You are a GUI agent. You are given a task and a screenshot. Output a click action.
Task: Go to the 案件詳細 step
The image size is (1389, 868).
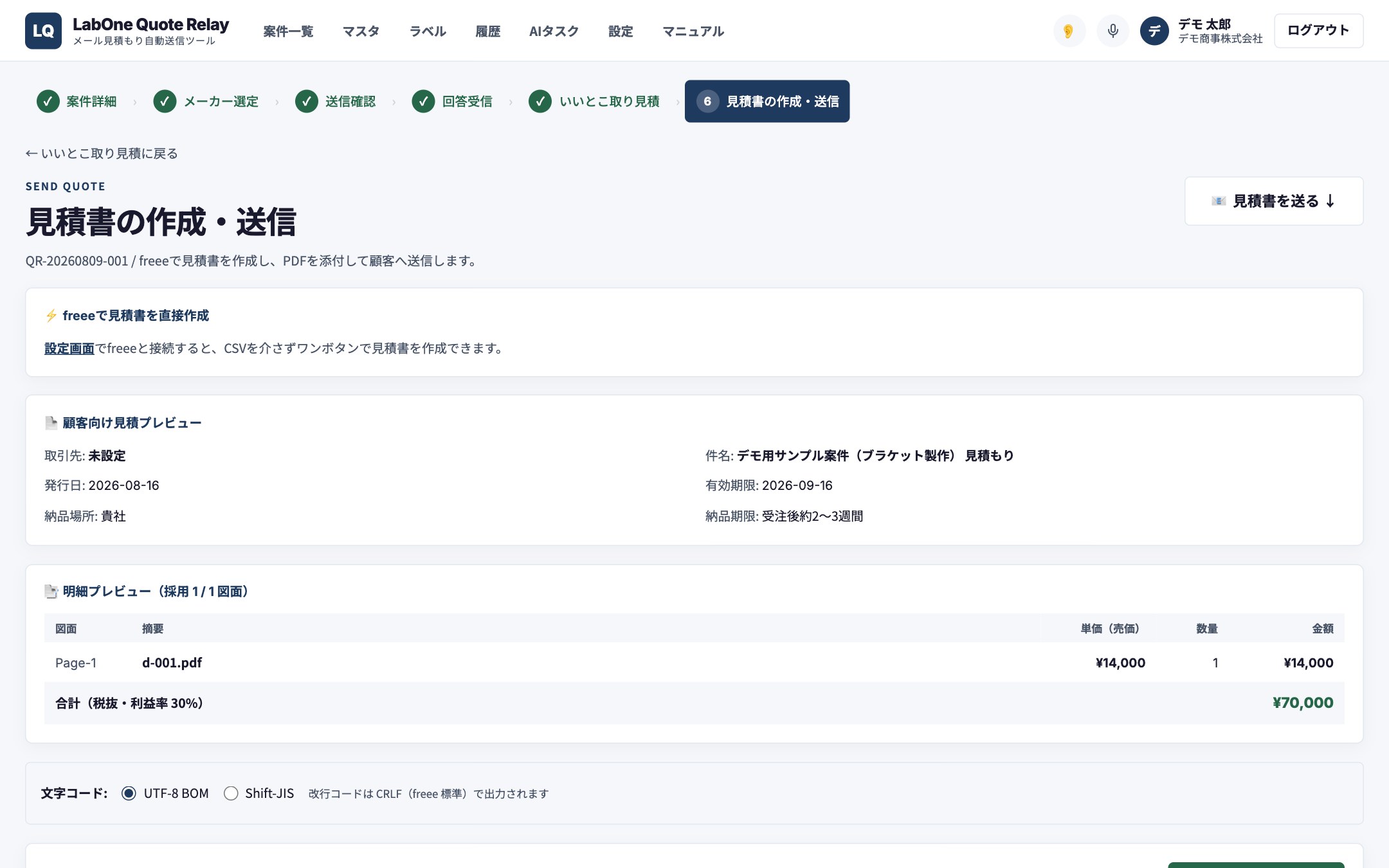coord(77,102)
